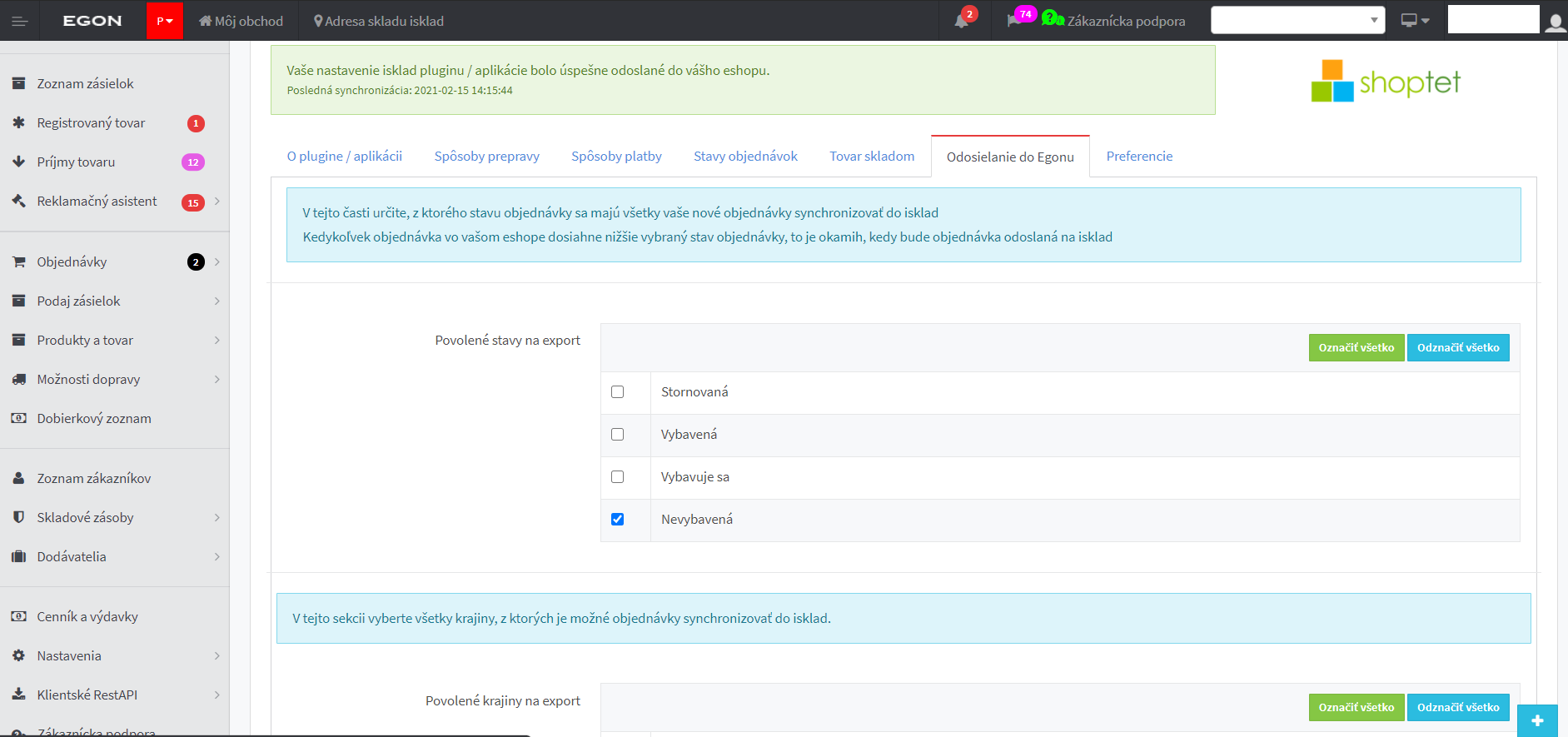Viewport: 1568px width, 737px height.
Task: Click the Cenník a výdavky money icon
Action: 18,616
